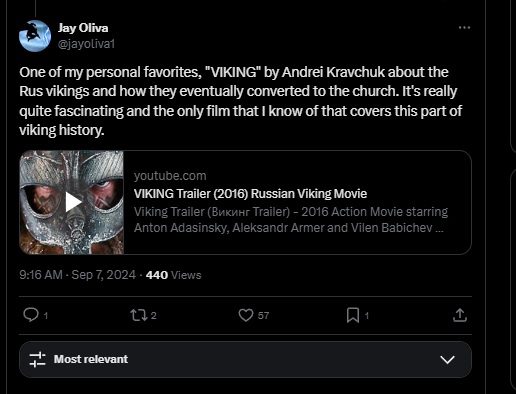The width and height of the screenshot is (516, 394).
Task: Open Jay Oliva's profile avatar
Action: (35, 36)
